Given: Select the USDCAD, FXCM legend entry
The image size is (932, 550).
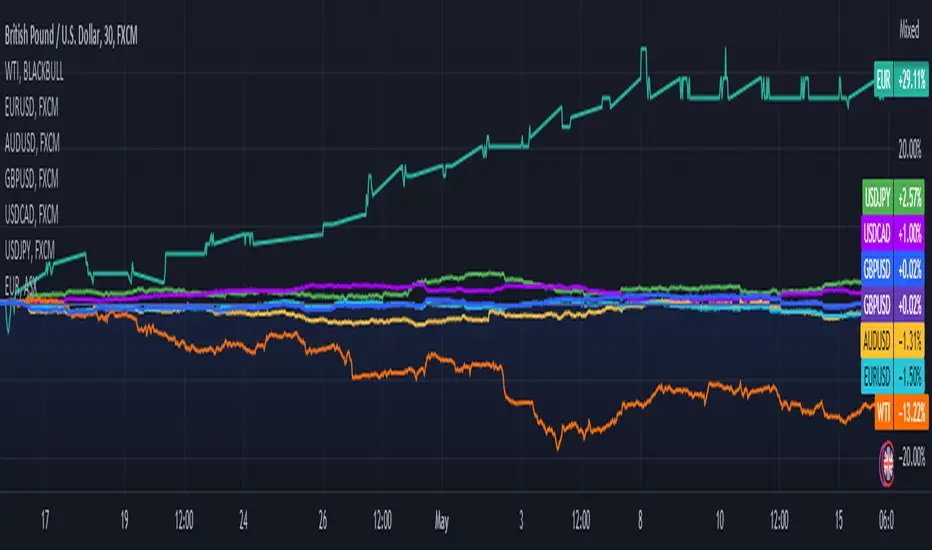Looking at the screenshot, I should pyautogui.click(x=32, y=215).
